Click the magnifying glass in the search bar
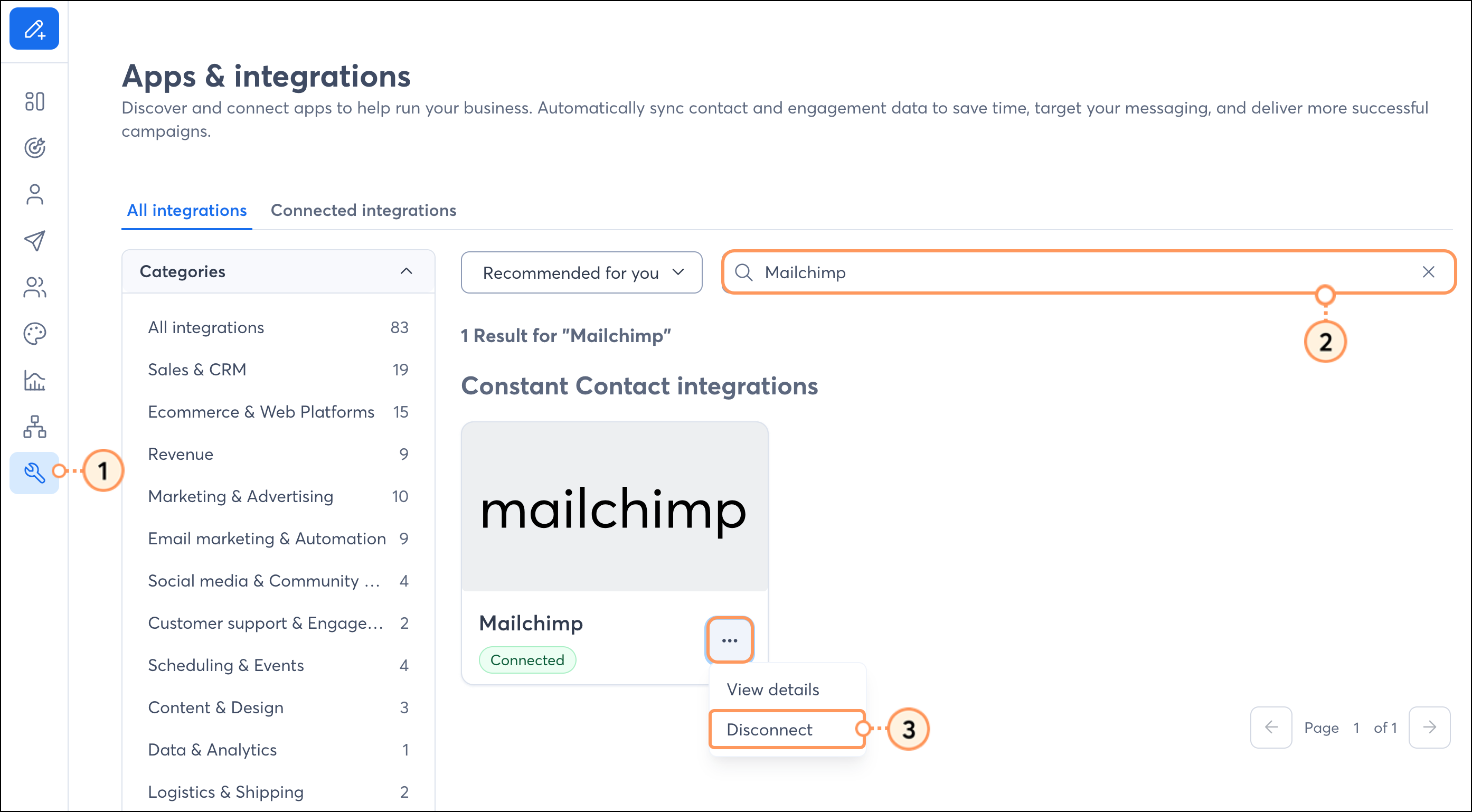The height and width of the screenshot is (812, 1472). point(743,272)
